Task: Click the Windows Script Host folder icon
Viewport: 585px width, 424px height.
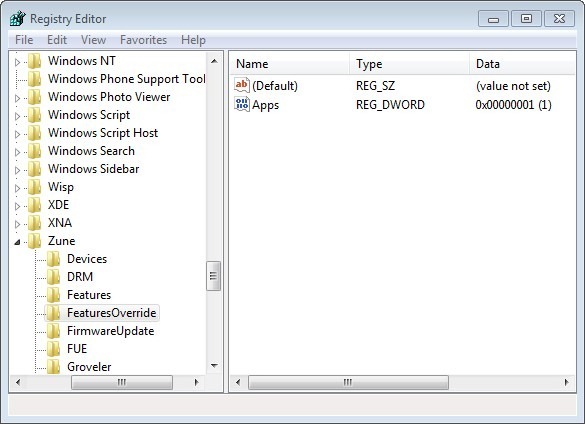Action: [35, 132]
